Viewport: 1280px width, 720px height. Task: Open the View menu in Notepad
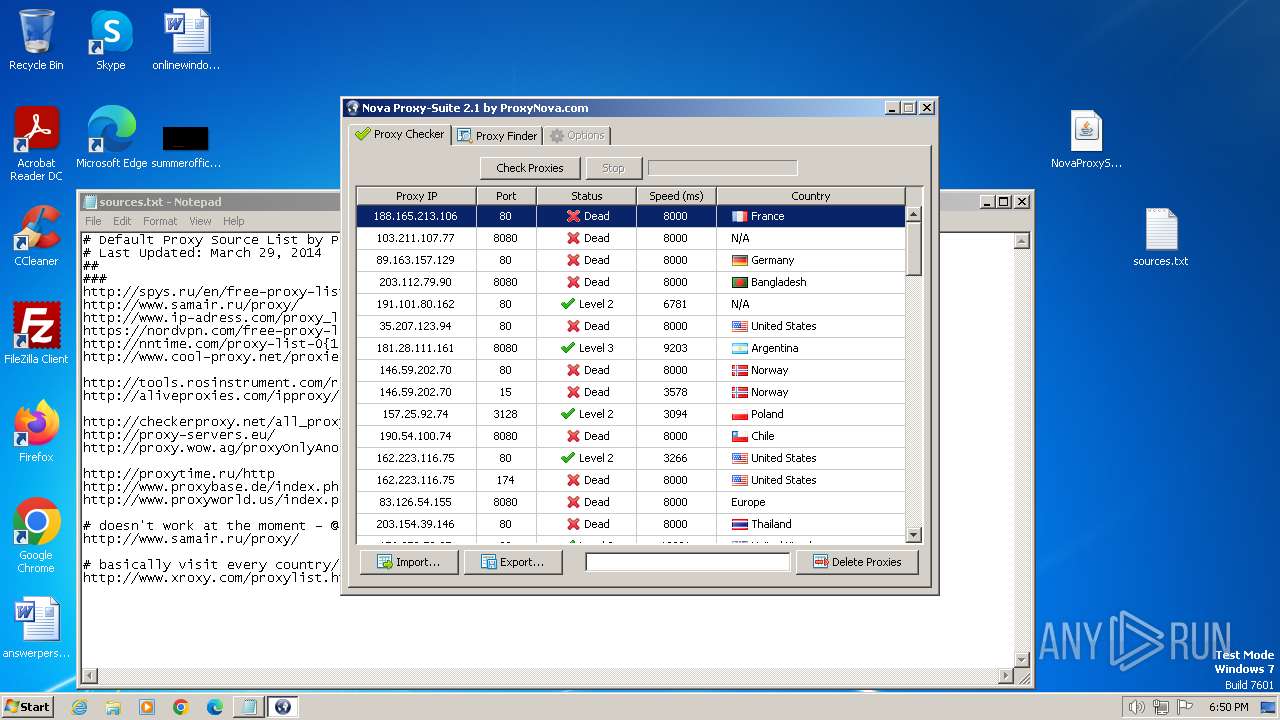coord(200,221)
